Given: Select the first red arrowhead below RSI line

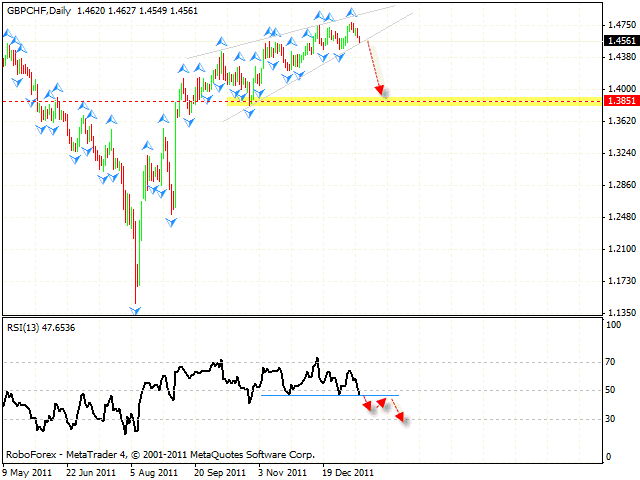Looking at the screenshot, I should click(367, 404).
